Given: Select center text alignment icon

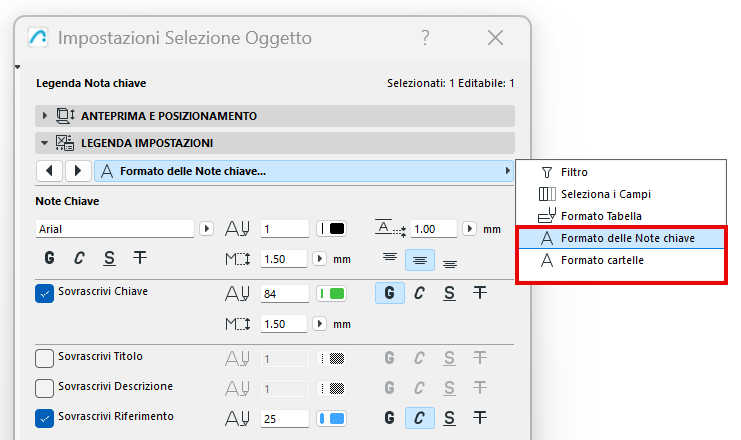Looking at the screenshot, I should (x=419, y=259).
